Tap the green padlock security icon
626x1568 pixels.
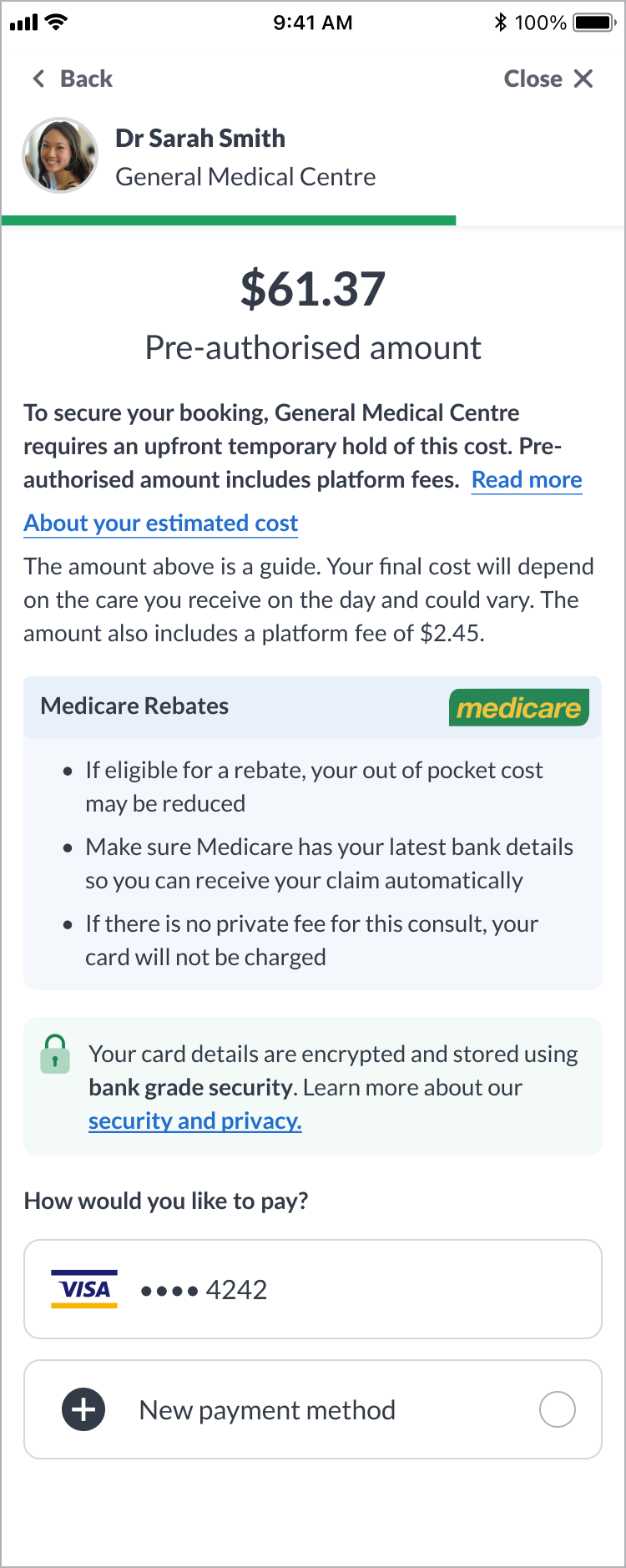[x=55, y=1054]
